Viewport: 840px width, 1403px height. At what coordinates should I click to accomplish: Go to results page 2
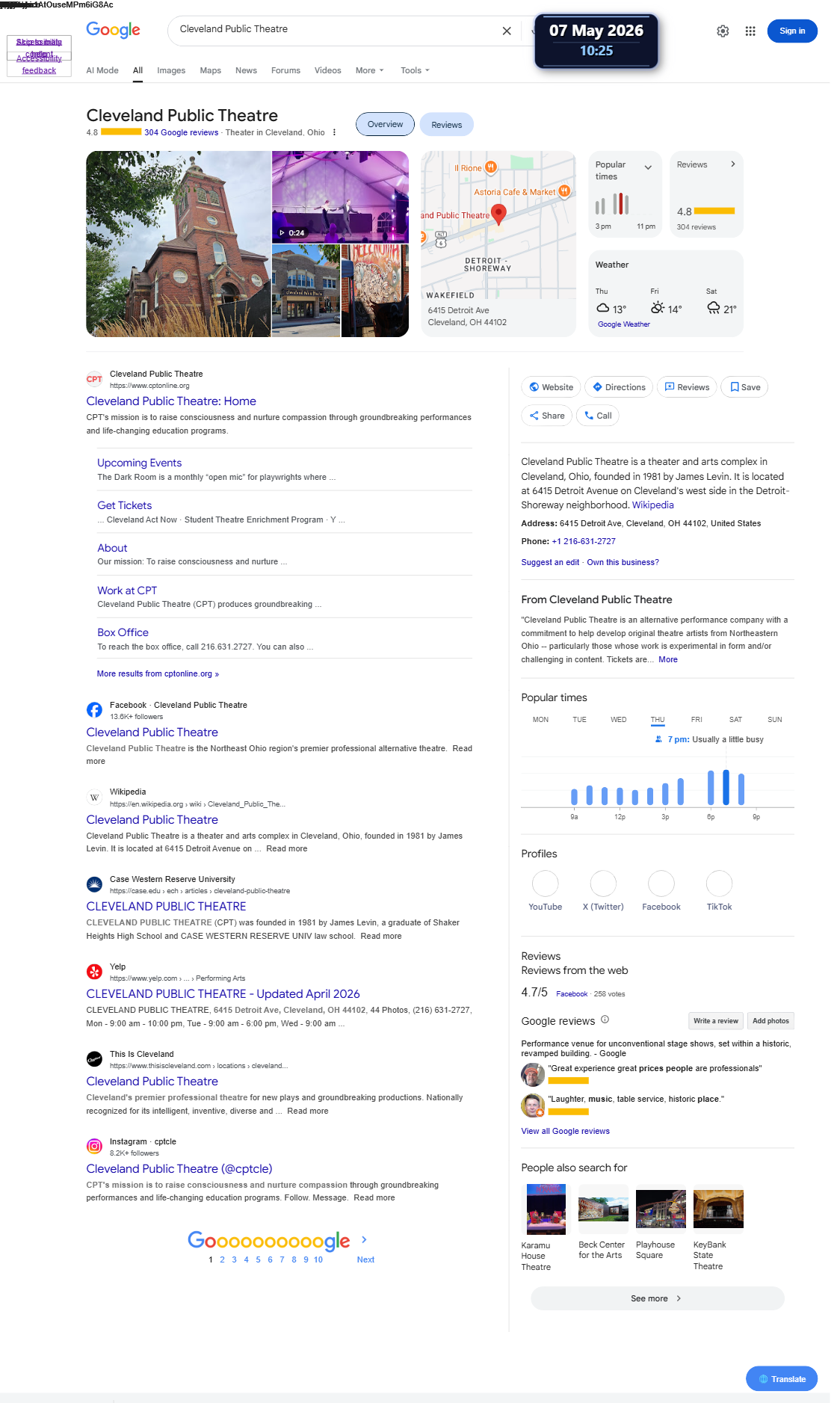coord(222,1259)
